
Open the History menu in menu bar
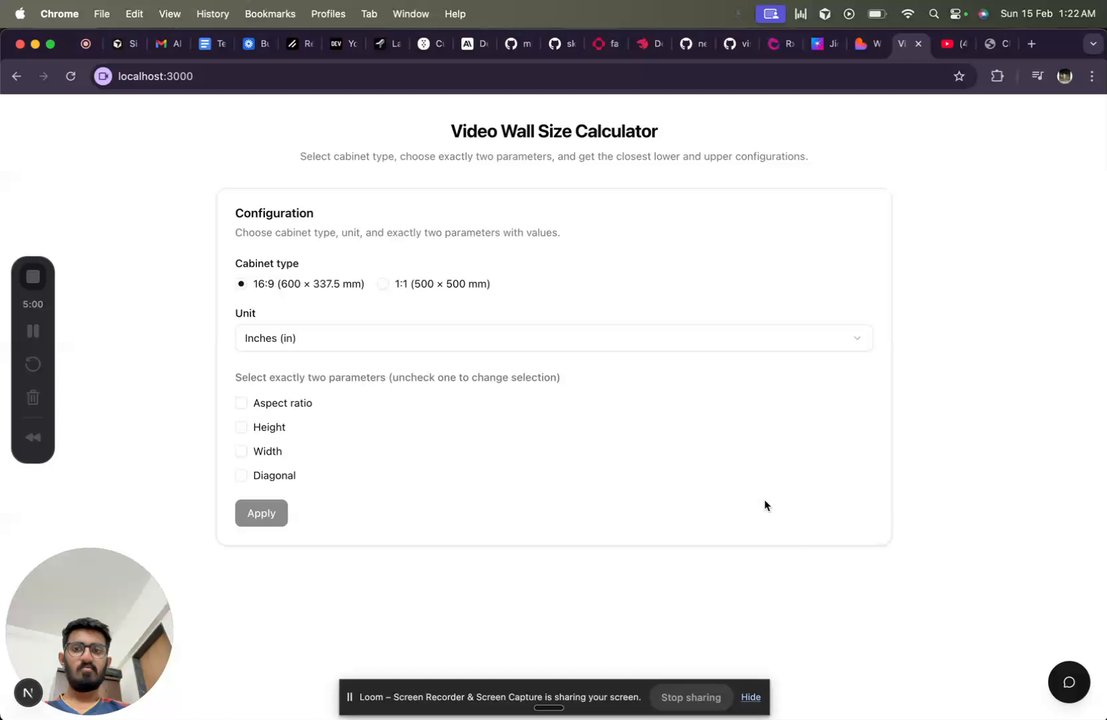tap(213, 14)
